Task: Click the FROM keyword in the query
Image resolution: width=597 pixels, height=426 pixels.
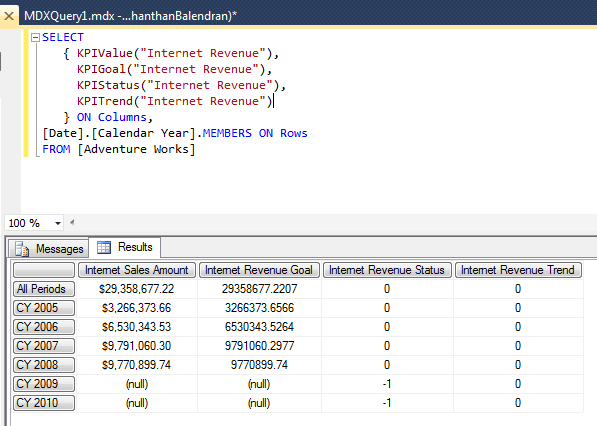Action: tap(56, 149)
